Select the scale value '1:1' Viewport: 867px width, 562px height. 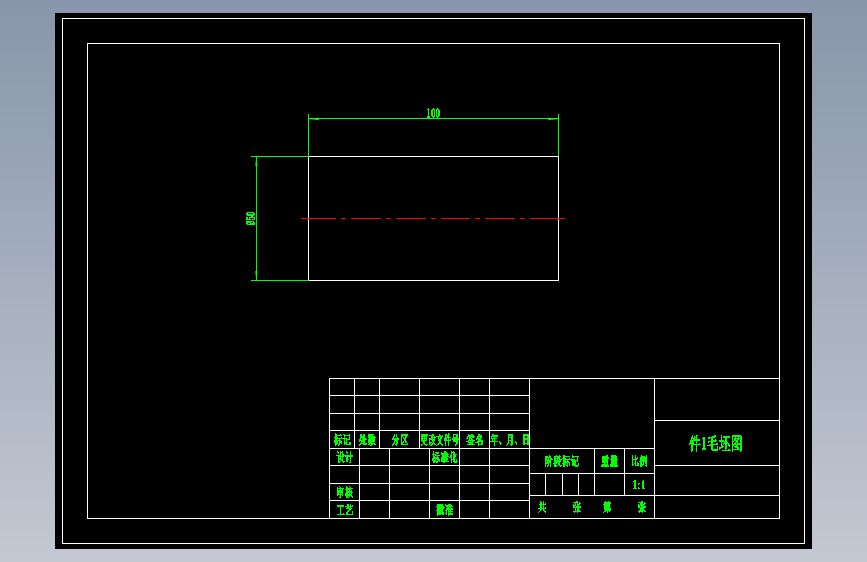(639, 485)
